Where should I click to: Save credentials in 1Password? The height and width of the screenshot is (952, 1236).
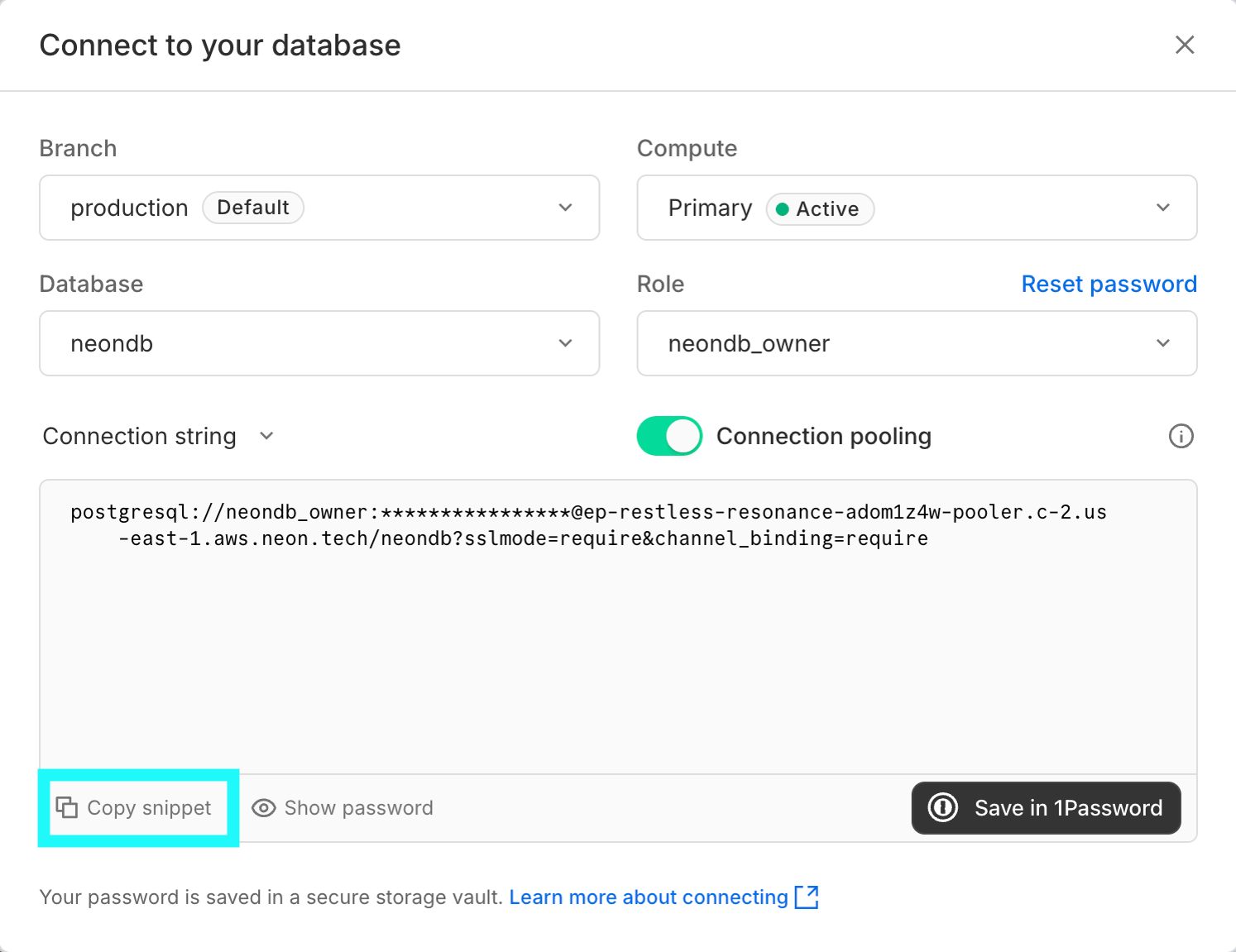click(x=1046, y=808)
